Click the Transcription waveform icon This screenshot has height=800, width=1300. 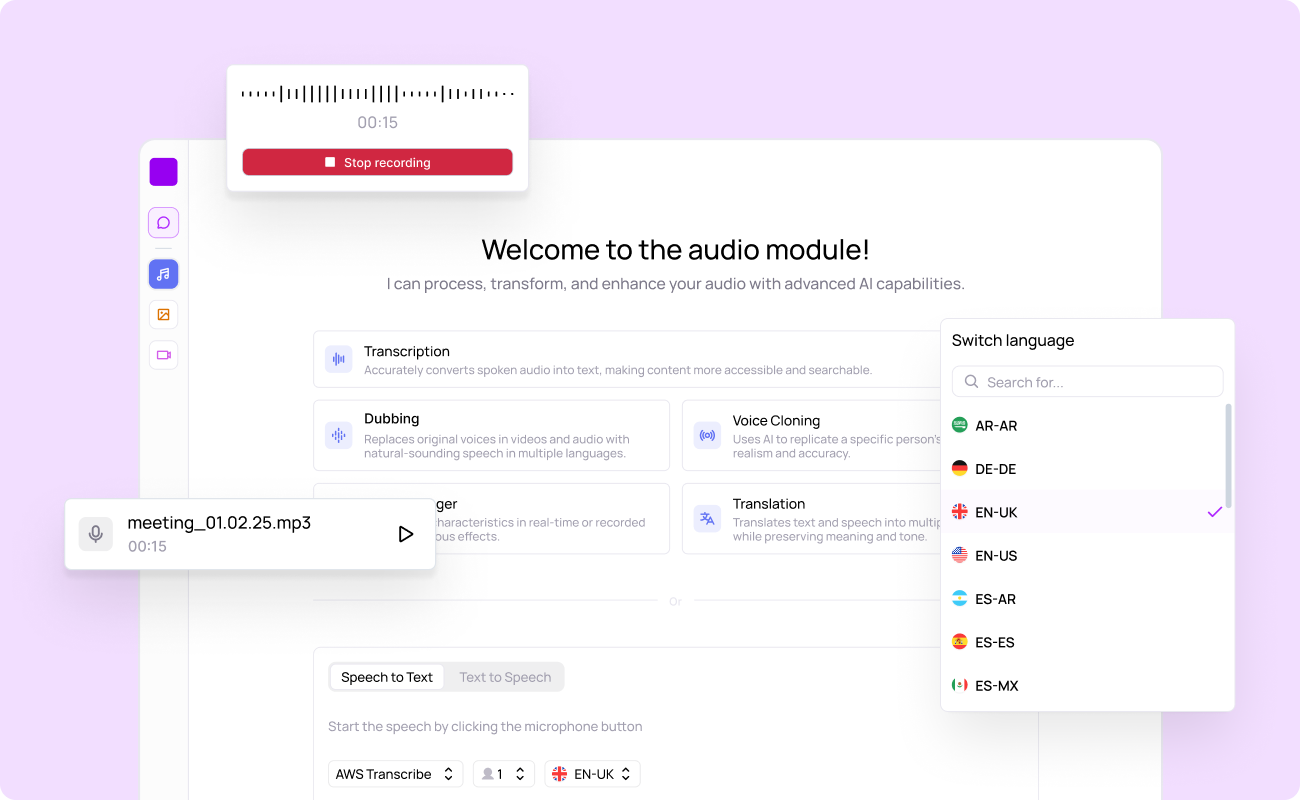339,359
